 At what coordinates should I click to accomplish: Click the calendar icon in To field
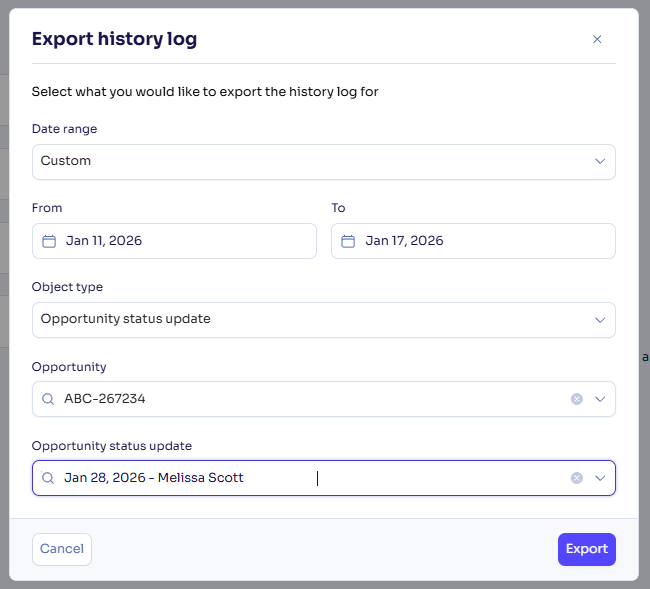pyautogui.click(x=348, y=241)
